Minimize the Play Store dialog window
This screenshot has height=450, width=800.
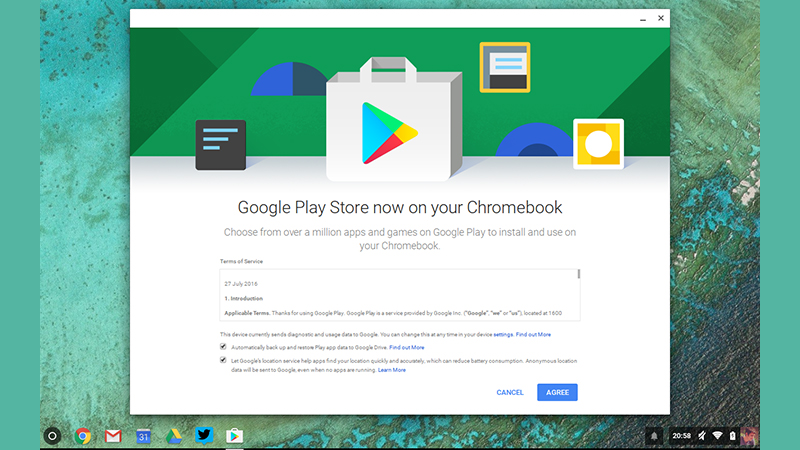point(643,18)
